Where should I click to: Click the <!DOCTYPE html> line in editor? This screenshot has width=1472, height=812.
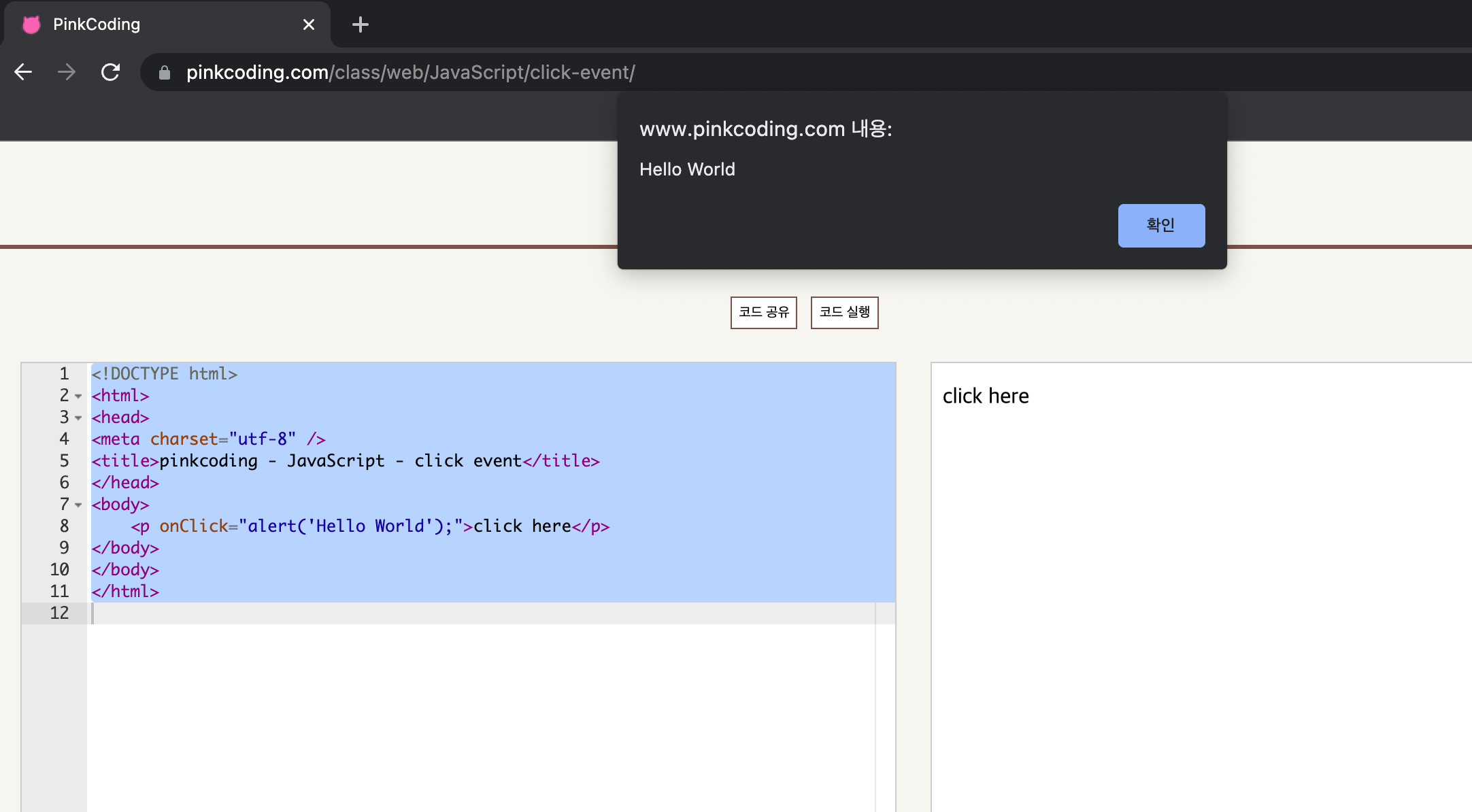coord(165,374)
